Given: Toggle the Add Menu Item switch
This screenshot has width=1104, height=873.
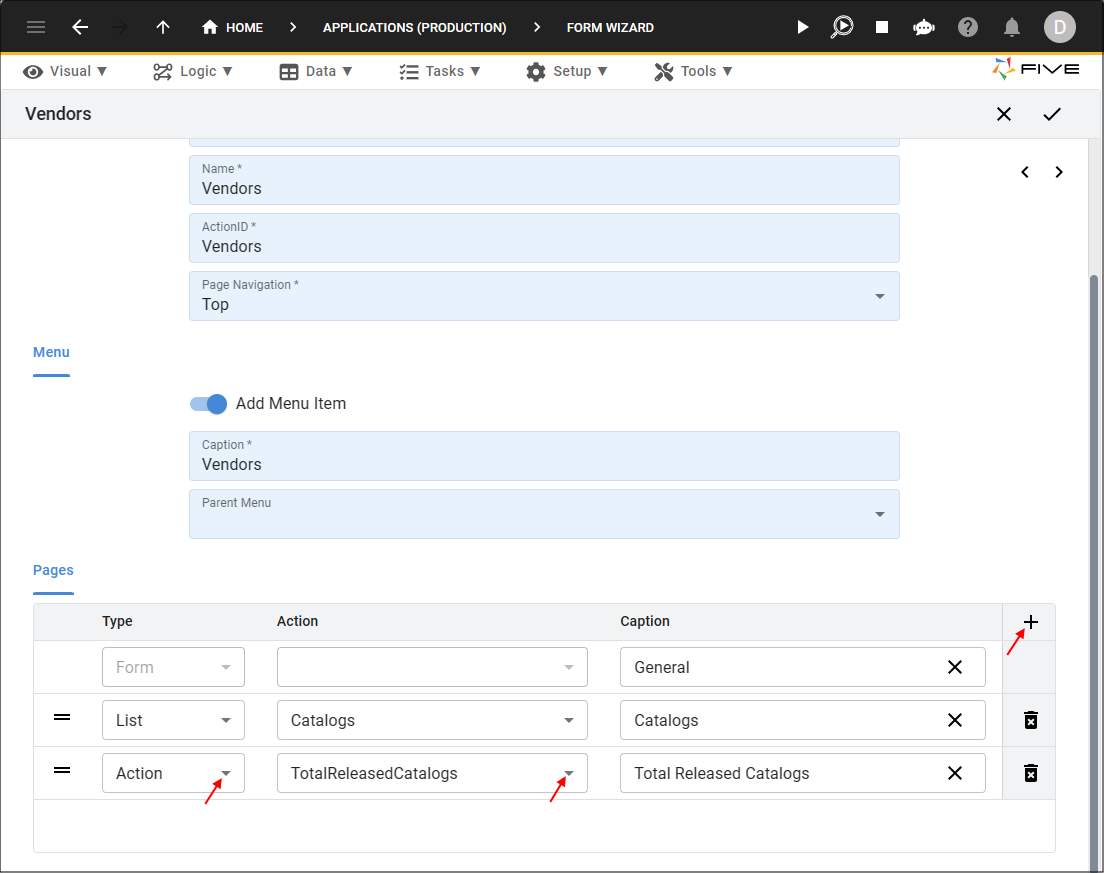Looking at the screenshot, I should tap(208, 403).
